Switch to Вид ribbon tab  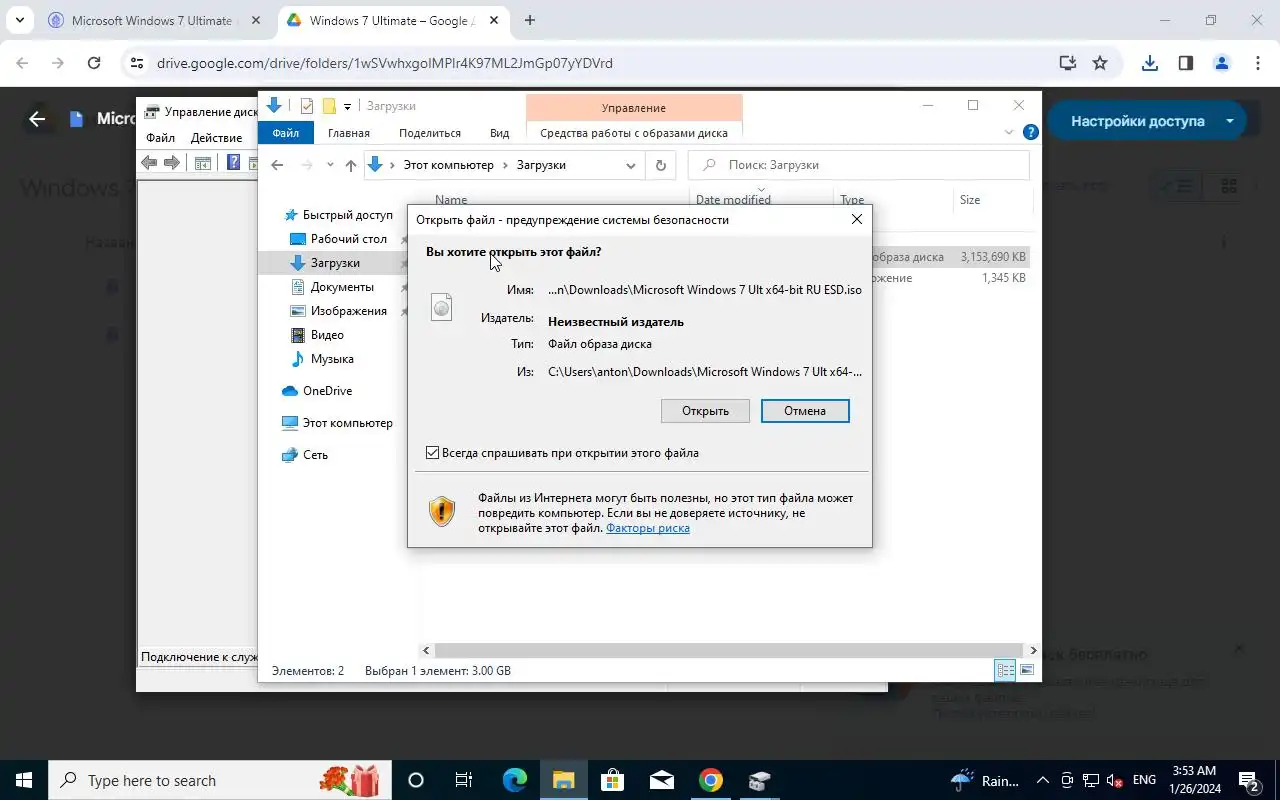coord(499,133)
